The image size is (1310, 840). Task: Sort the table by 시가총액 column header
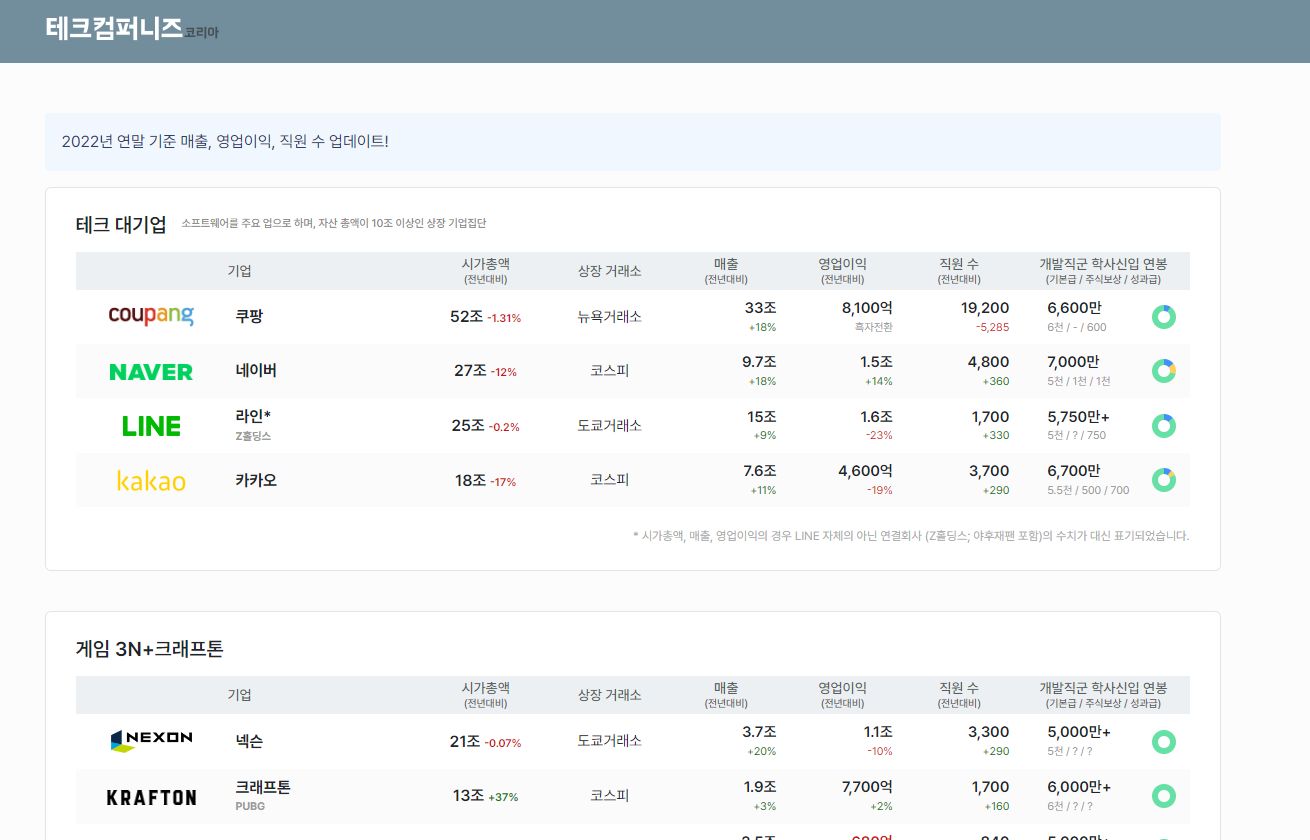(x=486, y=270)
